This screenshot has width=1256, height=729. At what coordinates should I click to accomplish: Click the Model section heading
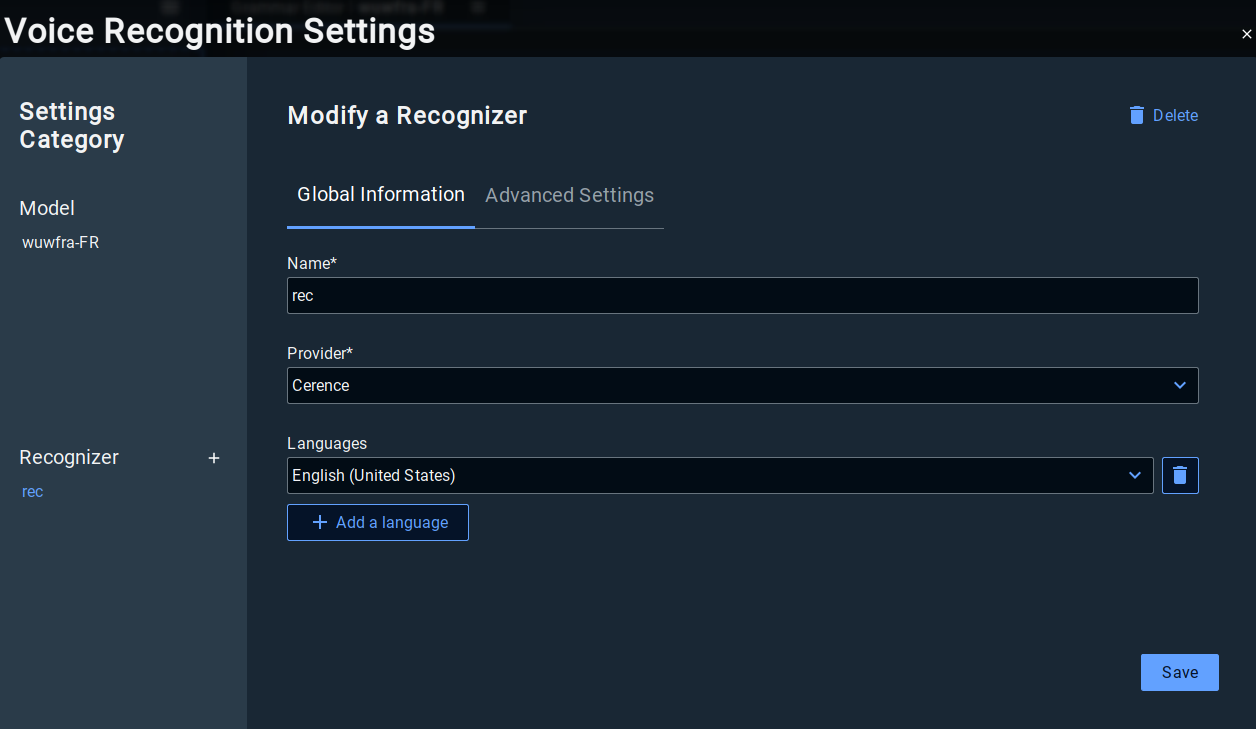point(47,208)
